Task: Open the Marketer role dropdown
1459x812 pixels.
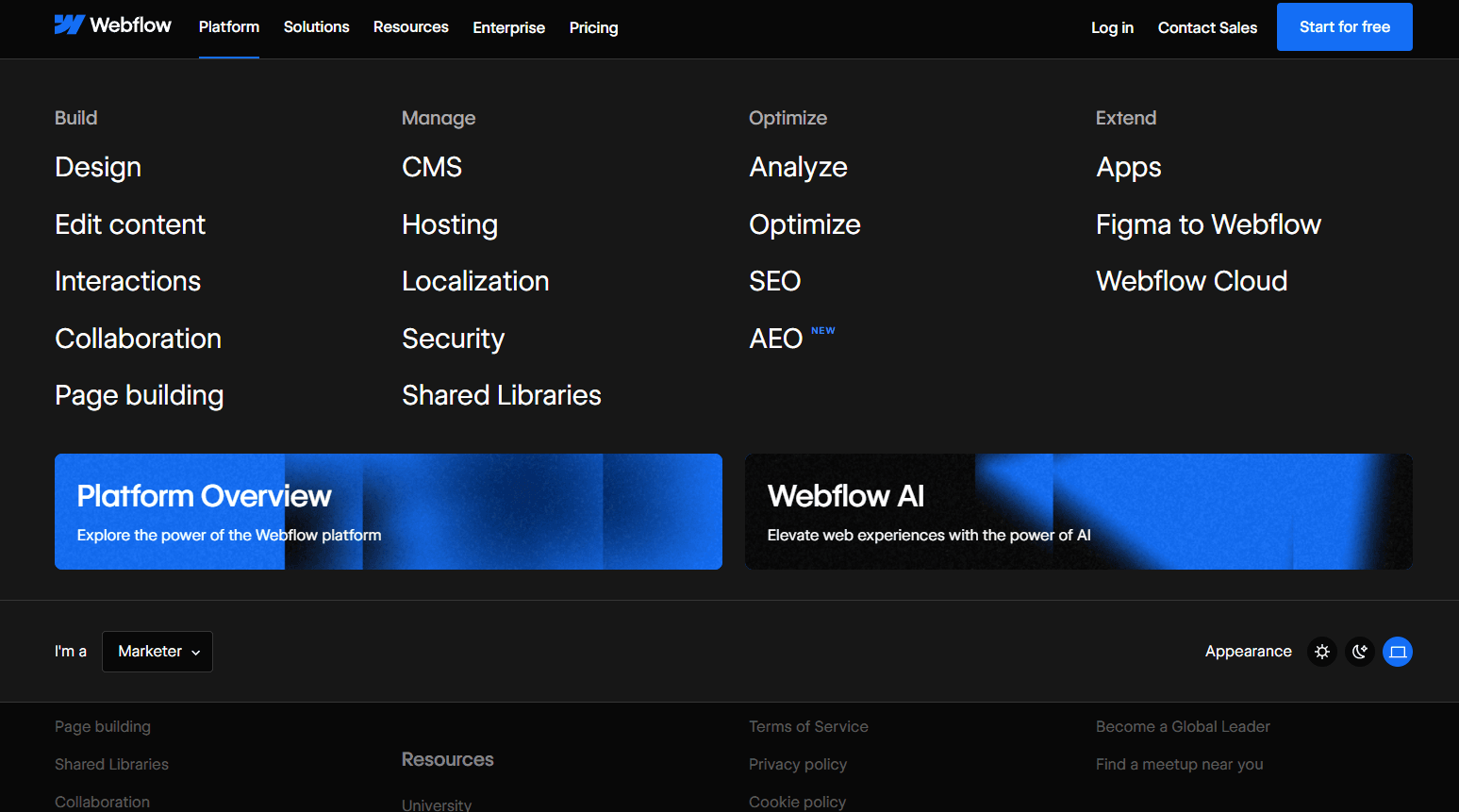Action: [x=158, y=652]
